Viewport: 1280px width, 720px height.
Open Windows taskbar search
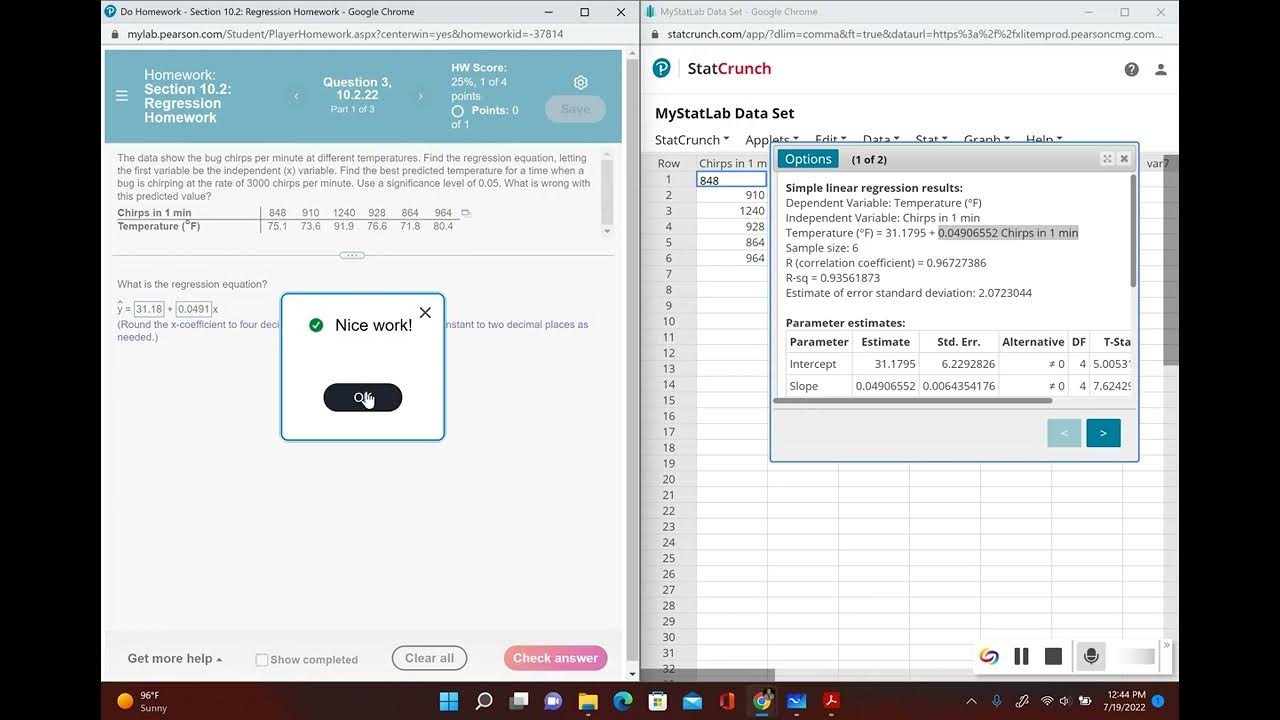484,701
